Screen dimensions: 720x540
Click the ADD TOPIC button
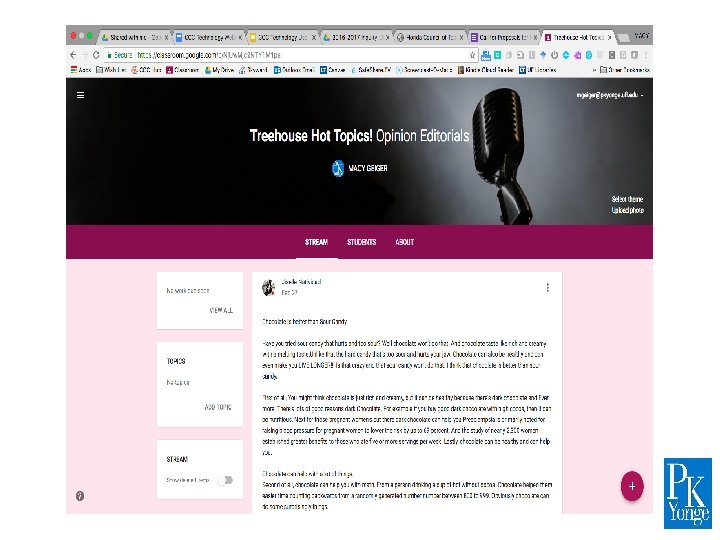click(x=218, y=407)
